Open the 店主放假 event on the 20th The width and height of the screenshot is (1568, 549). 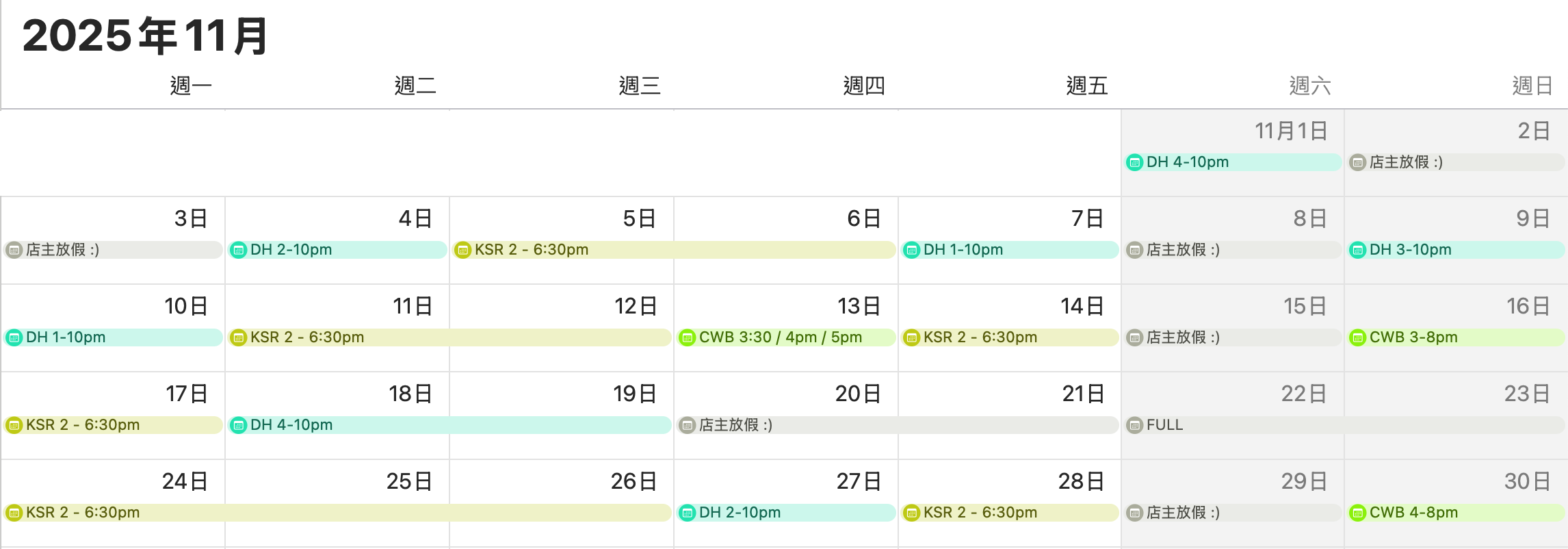[x=735, y=425]
